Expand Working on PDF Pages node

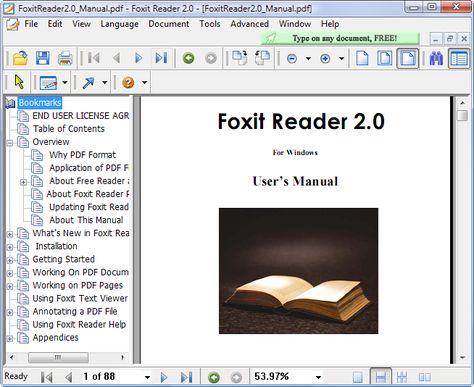tap(10, 286)
